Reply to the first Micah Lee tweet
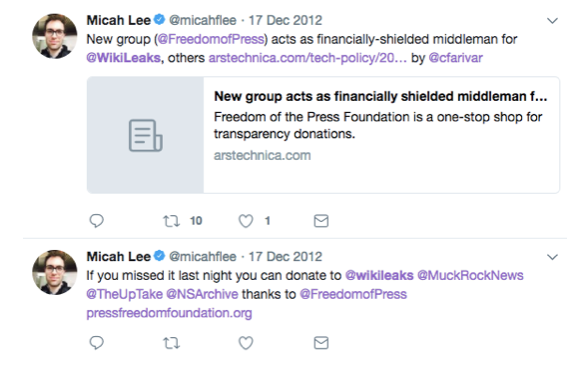This screenshot has height=368, width=587. pos(97,221)
